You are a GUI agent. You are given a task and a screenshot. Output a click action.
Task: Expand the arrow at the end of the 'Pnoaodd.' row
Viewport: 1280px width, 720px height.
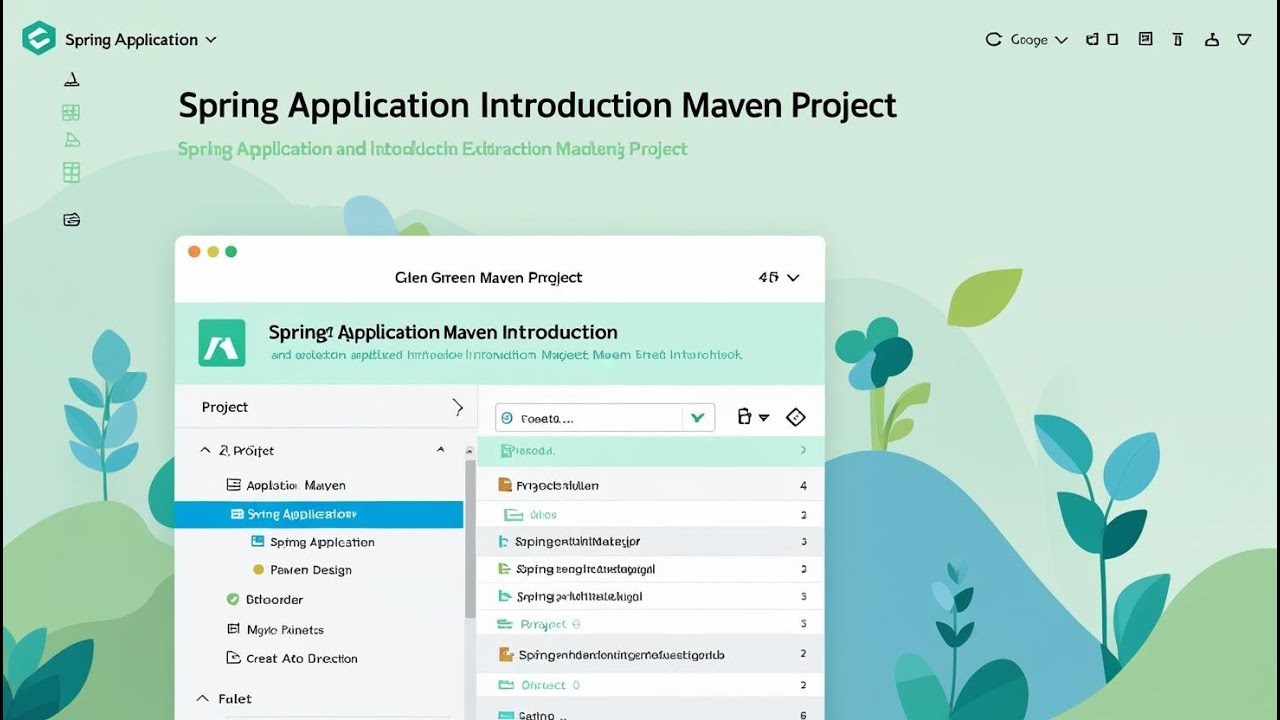[x=803, y=451]
